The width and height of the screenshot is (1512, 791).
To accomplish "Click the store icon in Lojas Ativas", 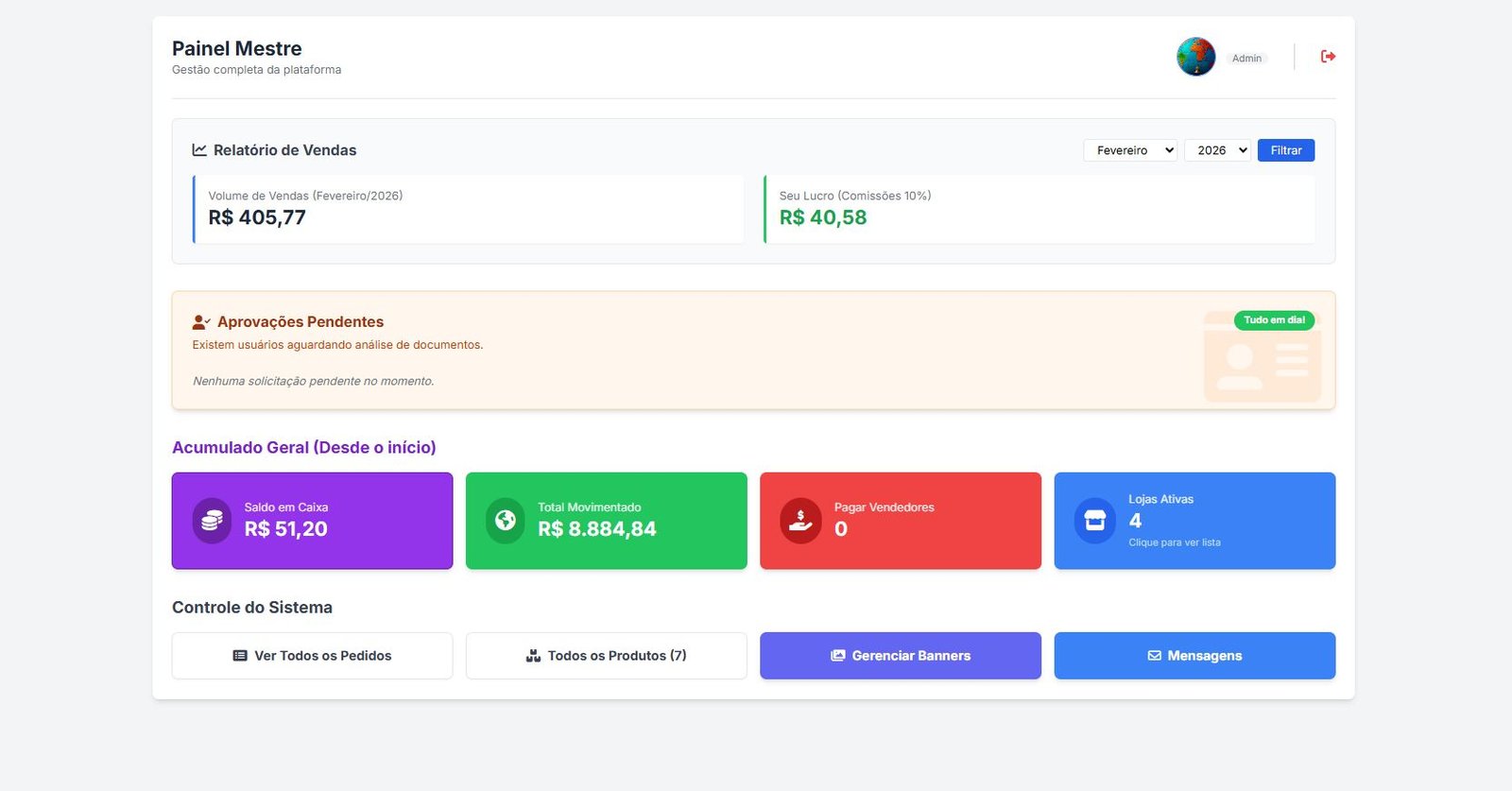I will tap(1094, 521).
